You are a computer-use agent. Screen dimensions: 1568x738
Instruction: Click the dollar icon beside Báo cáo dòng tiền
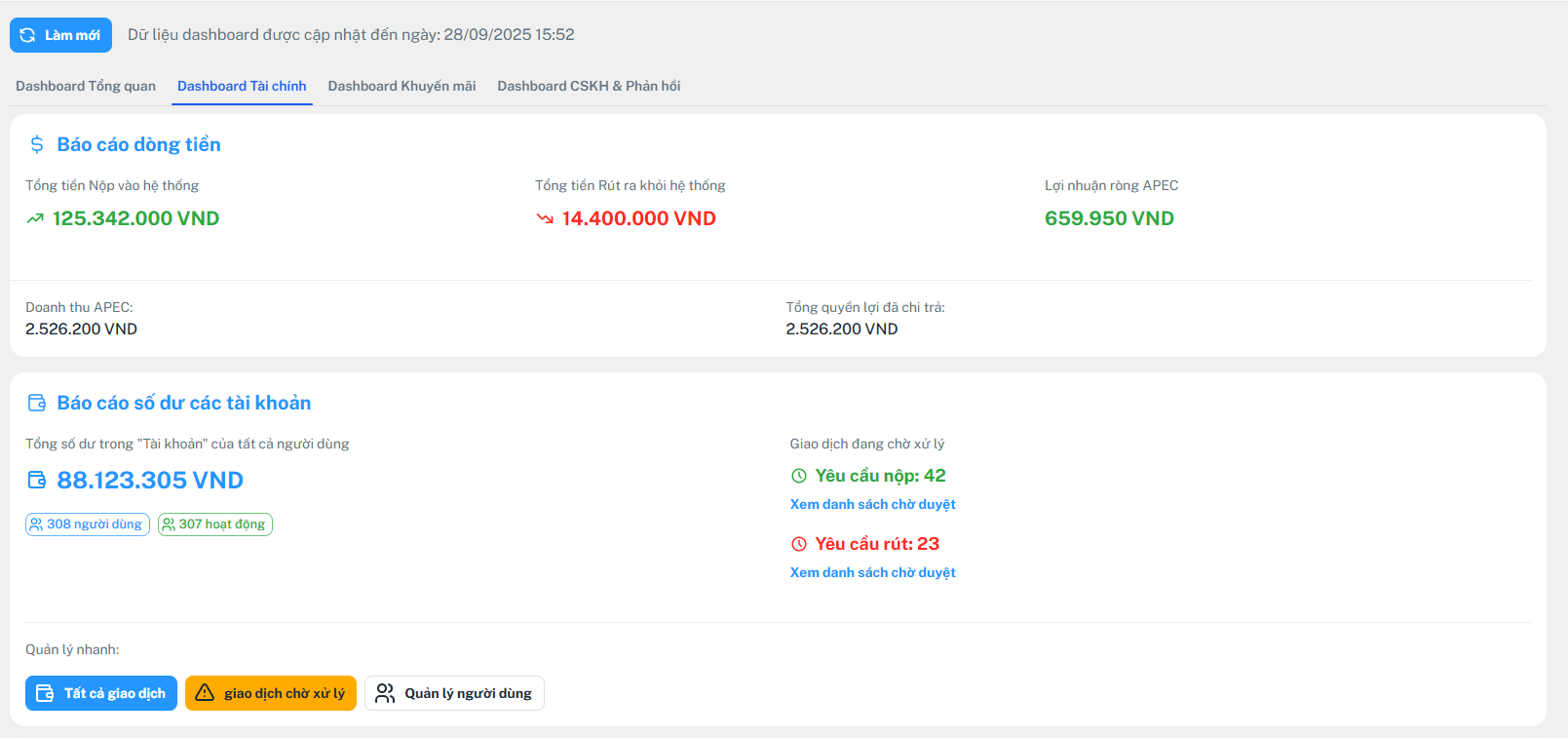37,144
